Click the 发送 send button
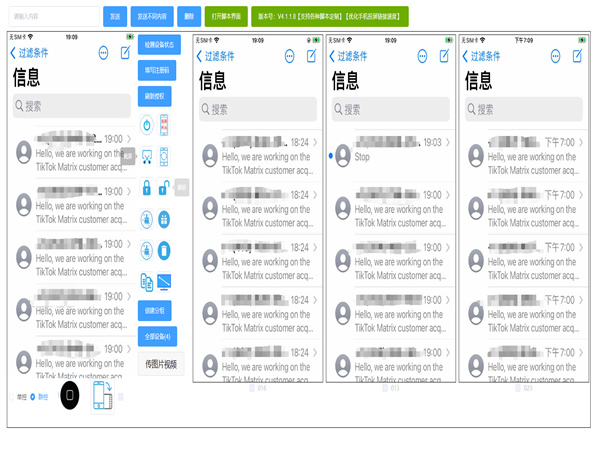 [115, 17]
